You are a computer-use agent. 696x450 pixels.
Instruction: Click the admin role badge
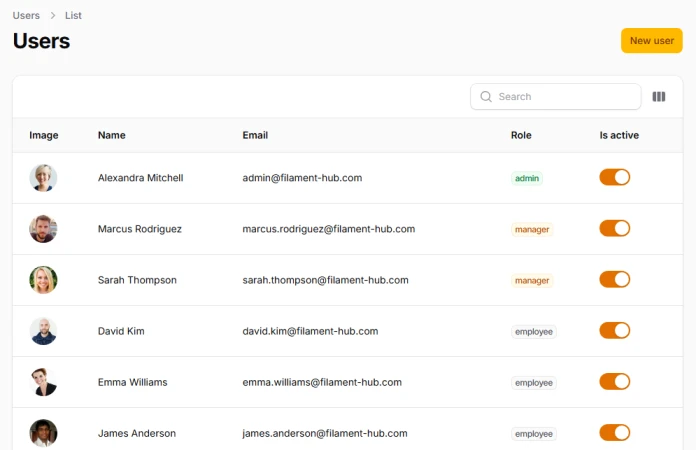click(x=527, y=178)
